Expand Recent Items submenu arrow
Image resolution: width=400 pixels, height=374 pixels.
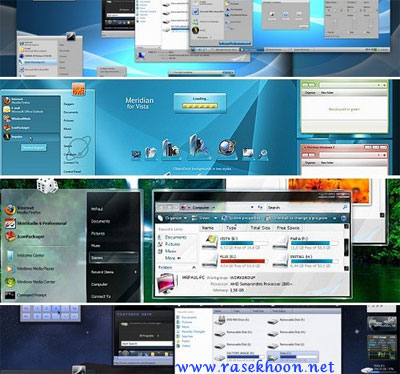point(135,272)
